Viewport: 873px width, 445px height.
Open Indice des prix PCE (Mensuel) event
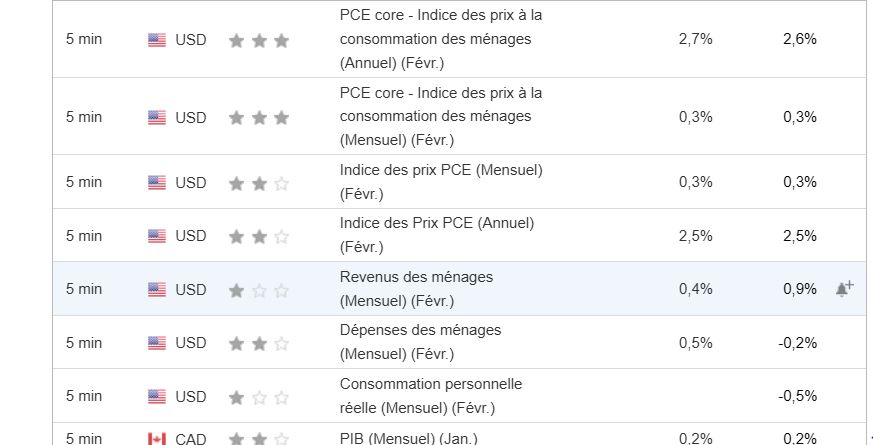click(x=441, y=182)
